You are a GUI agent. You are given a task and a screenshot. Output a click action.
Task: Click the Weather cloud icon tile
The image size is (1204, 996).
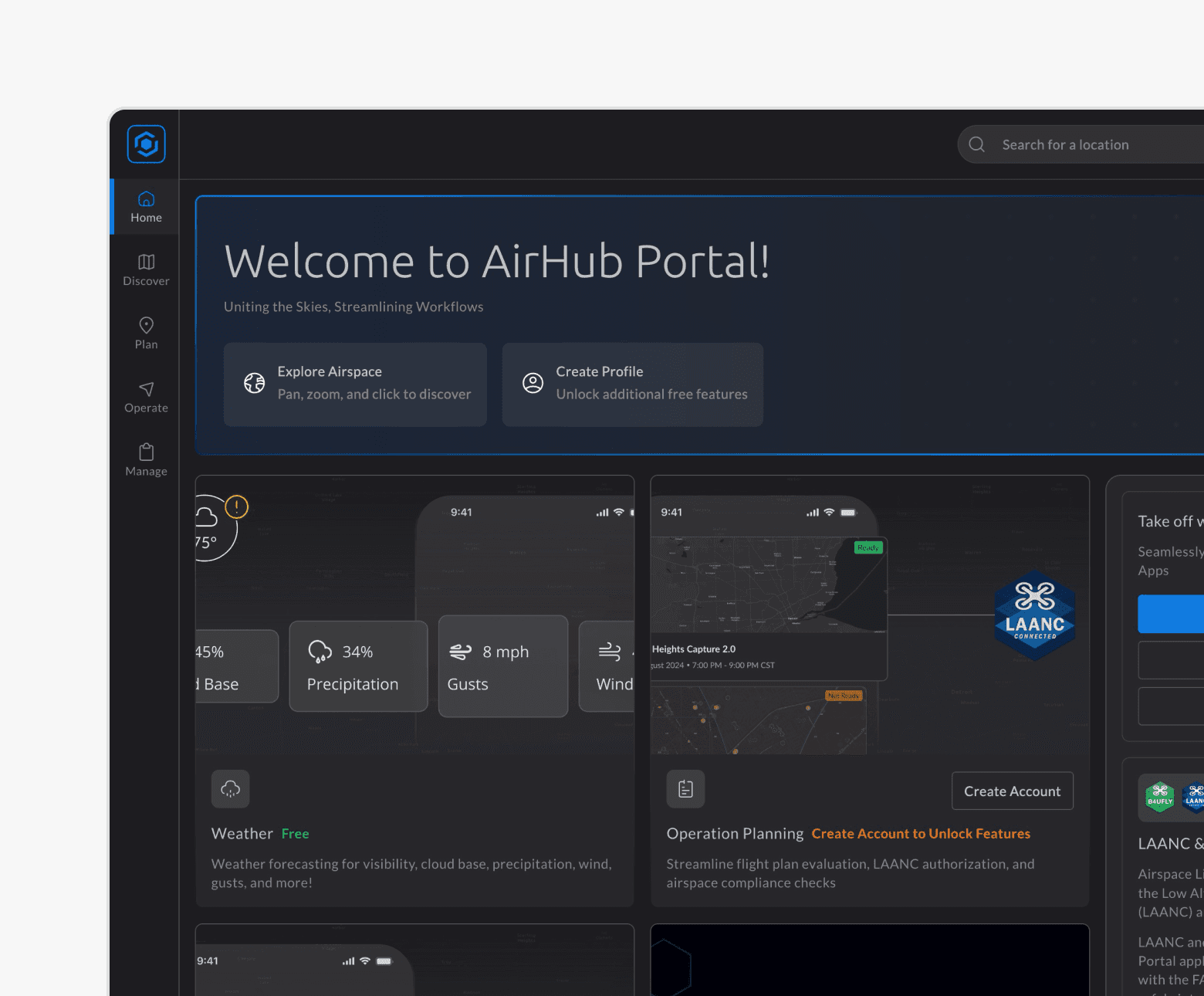tap(230, 789)
